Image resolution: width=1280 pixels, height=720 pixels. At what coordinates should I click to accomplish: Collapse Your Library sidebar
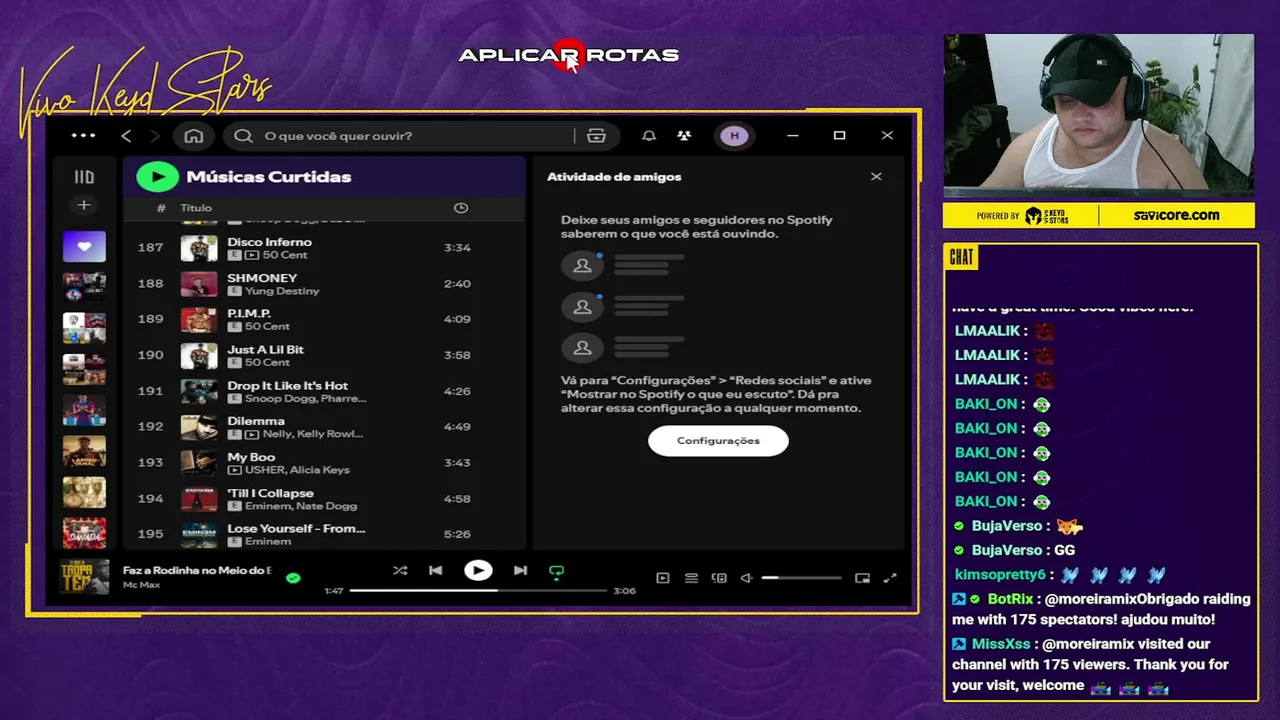point(84,177)
